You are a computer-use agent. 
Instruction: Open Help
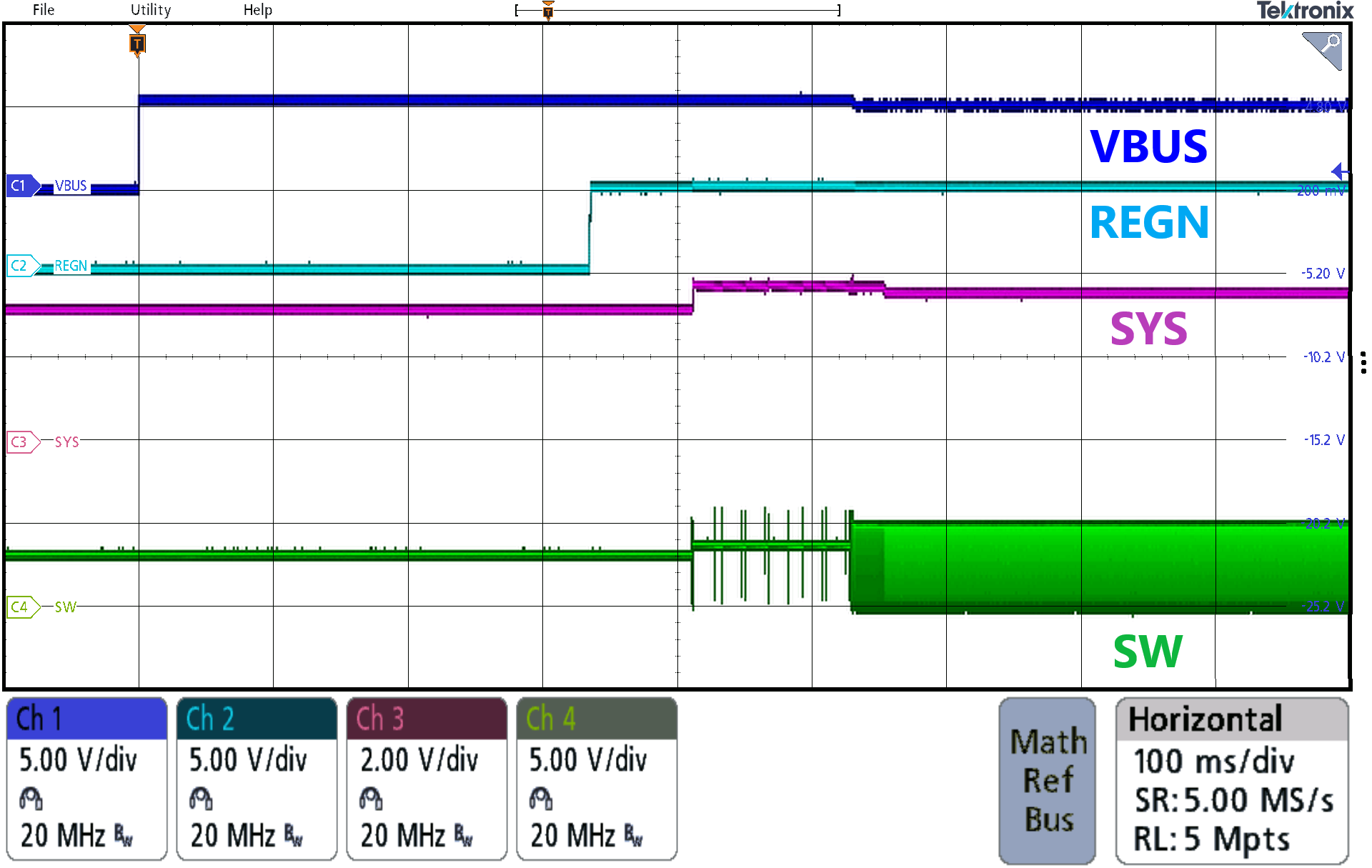coord(257,10)
